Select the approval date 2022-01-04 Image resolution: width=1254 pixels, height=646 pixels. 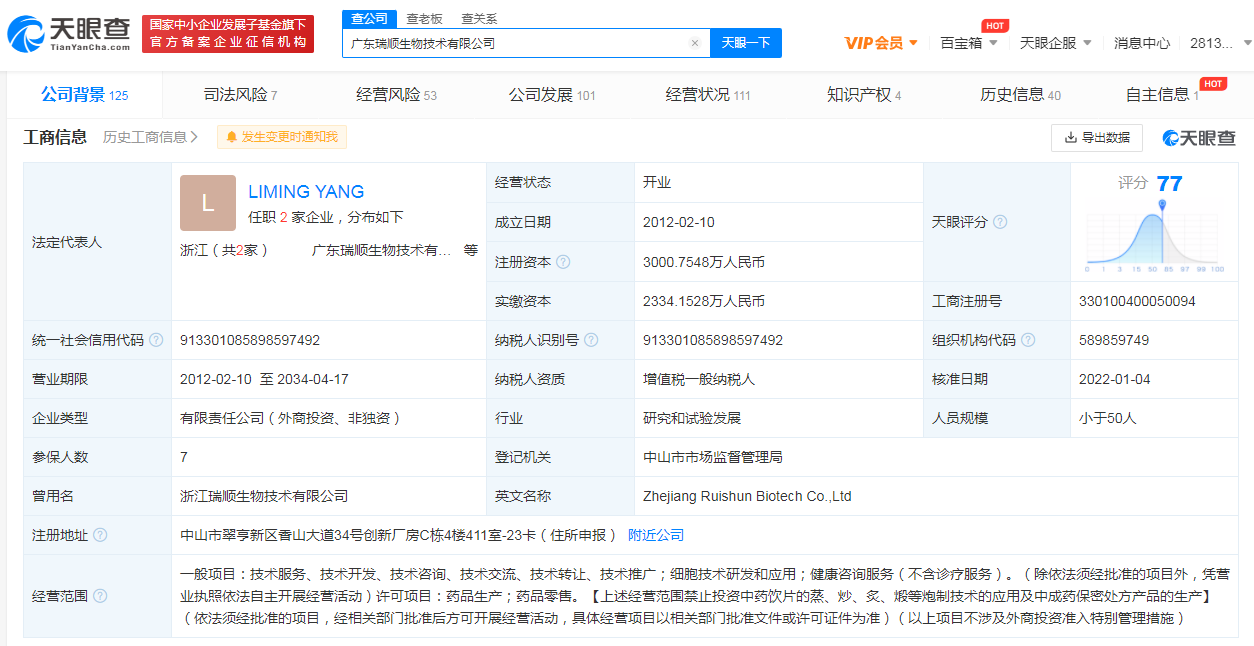(x=1114, y=379)
